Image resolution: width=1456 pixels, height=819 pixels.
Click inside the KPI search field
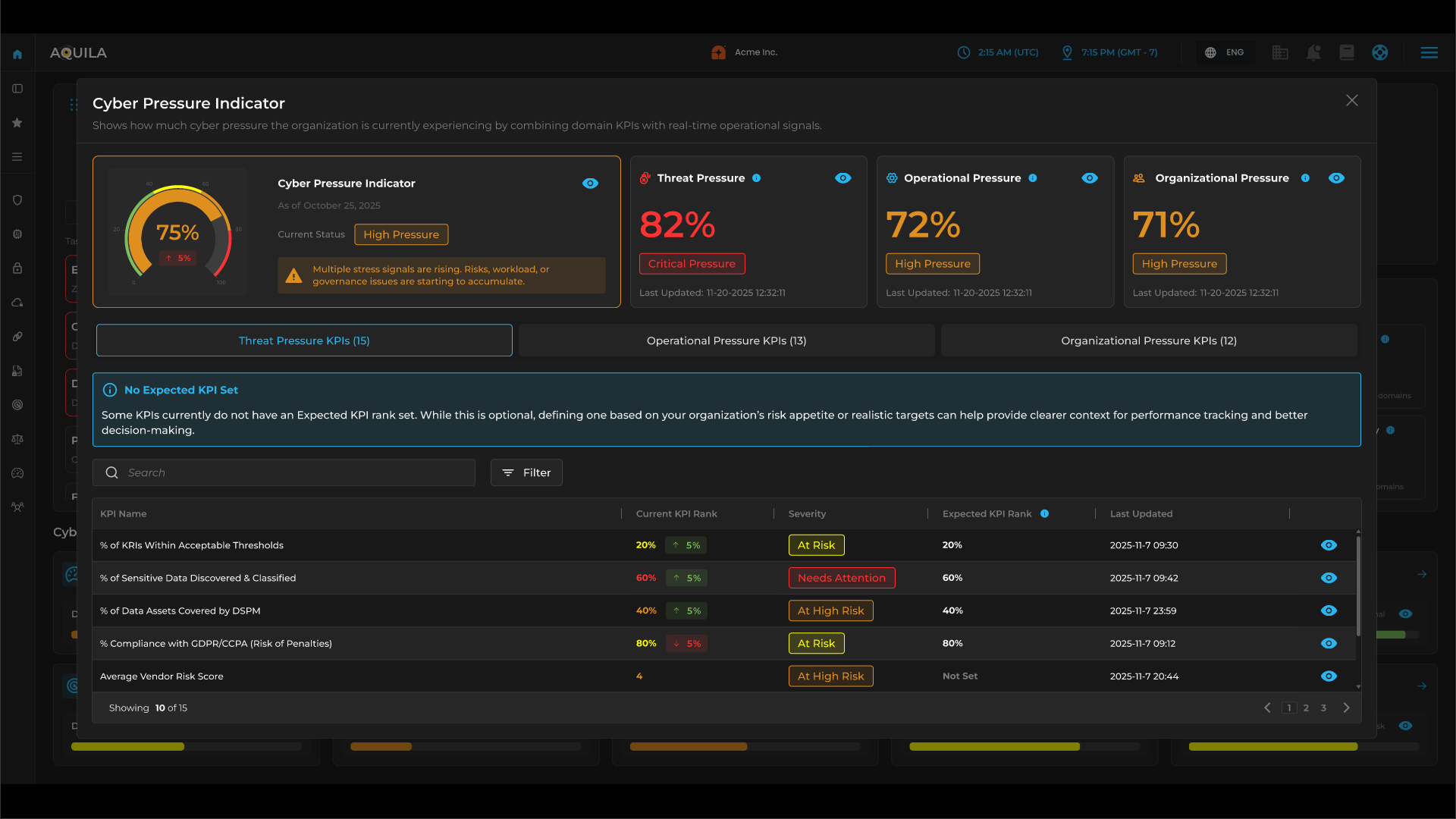[x=284, y=472]
